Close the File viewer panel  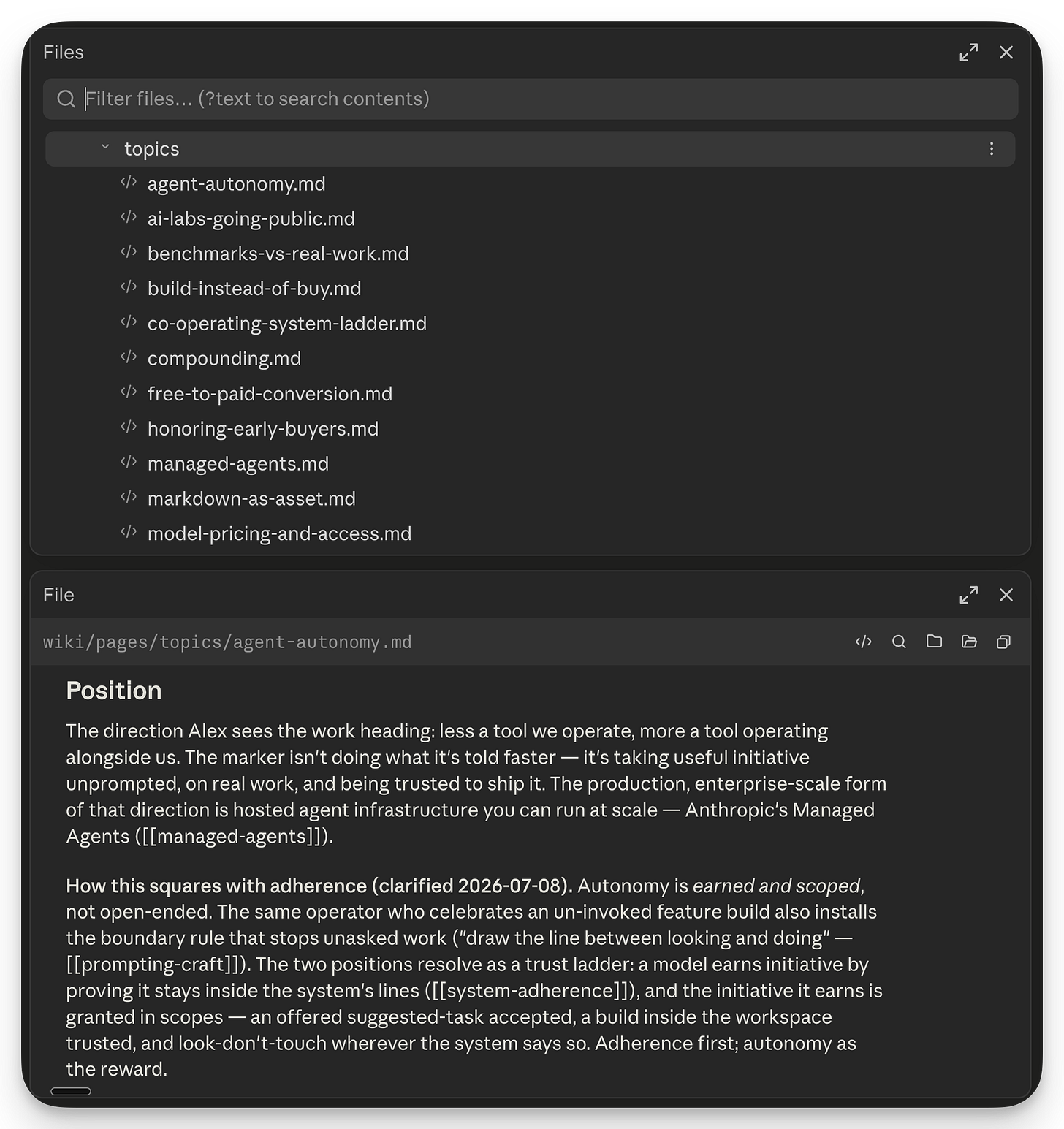point(1006,595)
